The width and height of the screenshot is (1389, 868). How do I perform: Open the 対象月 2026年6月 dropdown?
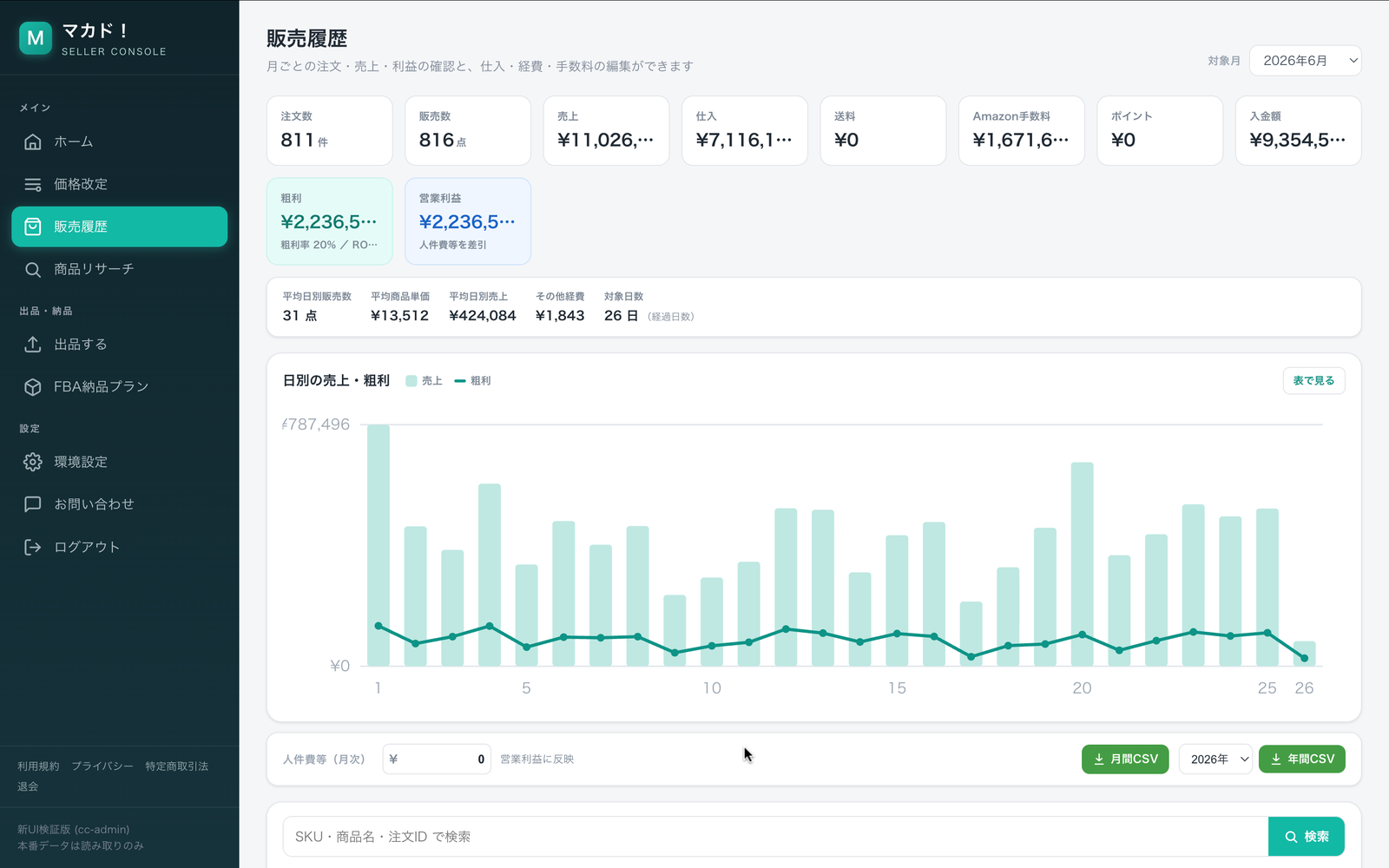pyautogui.click(x=1305, y=61)
